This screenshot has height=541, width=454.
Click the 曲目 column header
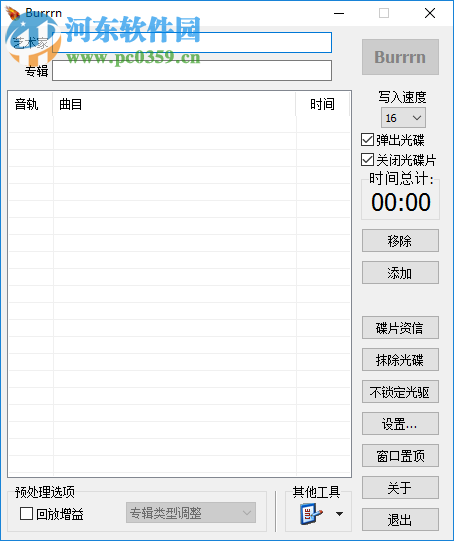pos(174,104)
